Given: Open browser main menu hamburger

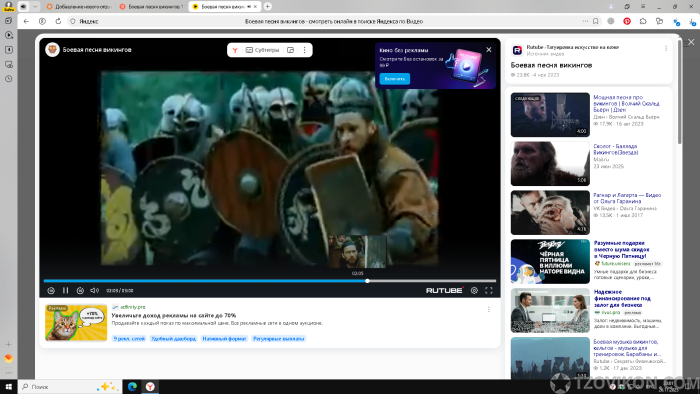Looking at the screenshot, I should (x=643, y=7).
